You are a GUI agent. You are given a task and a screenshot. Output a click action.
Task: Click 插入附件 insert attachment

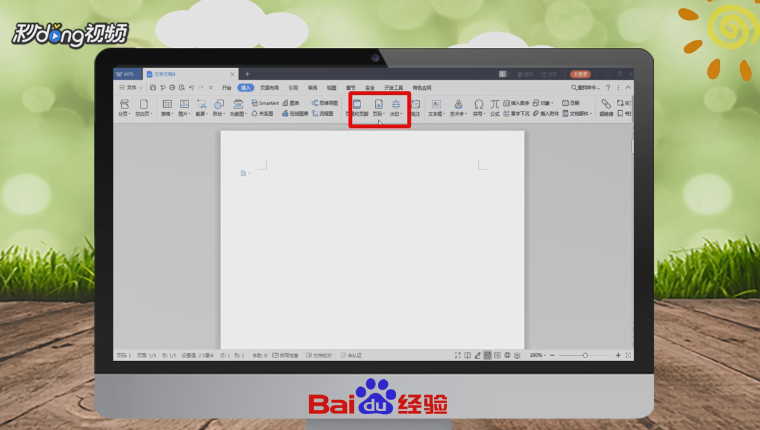click(x=546, y=113)
